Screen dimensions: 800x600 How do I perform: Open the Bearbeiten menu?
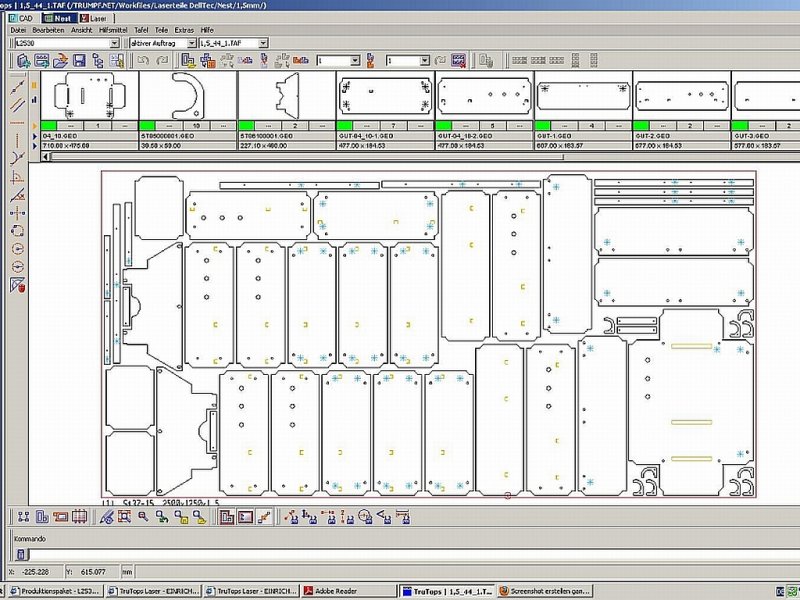tap(48, 30)
